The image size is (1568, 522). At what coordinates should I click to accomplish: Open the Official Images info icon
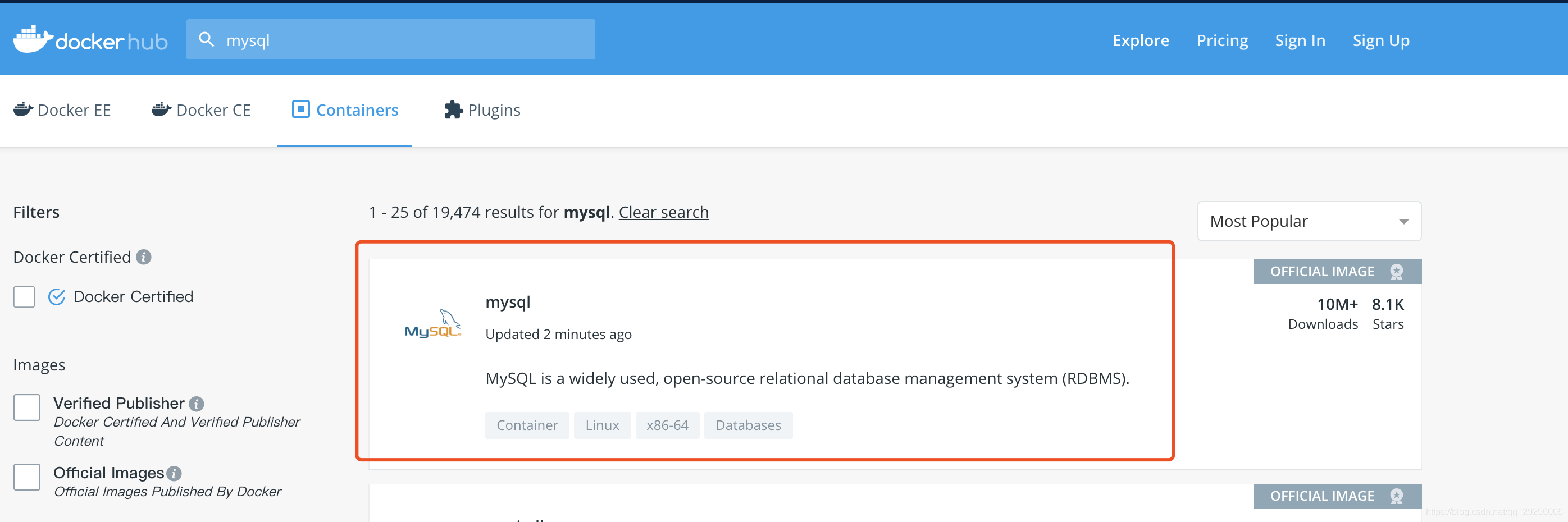174,473
